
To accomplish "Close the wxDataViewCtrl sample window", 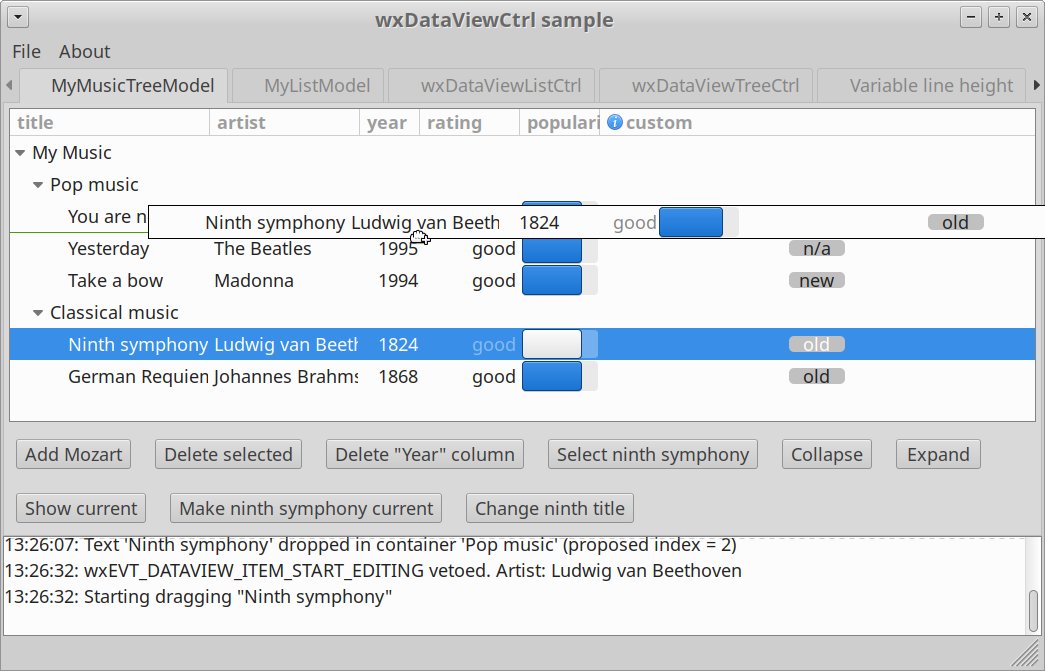I will point(1026,17).
